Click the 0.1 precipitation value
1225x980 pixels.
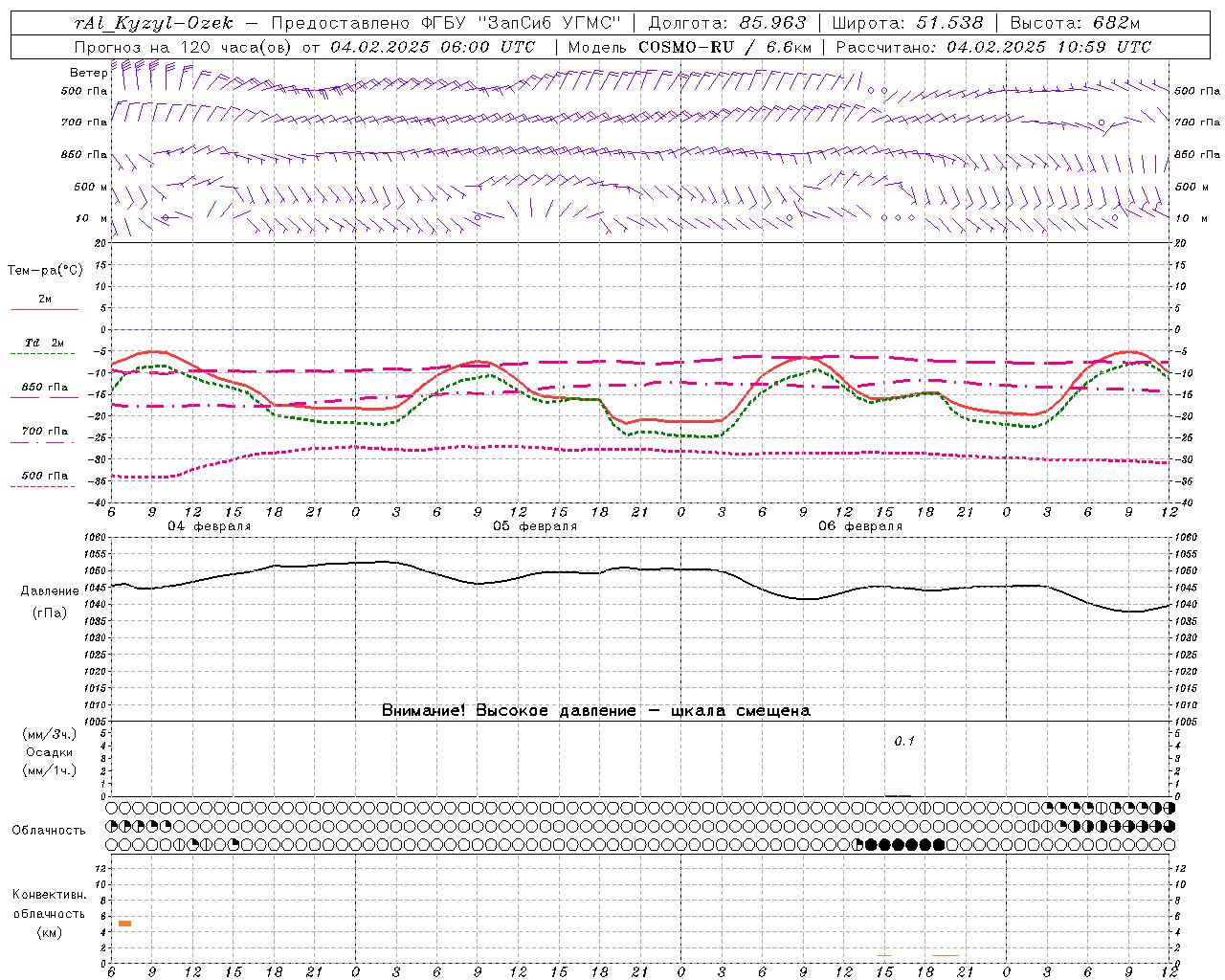coord(904,742)
